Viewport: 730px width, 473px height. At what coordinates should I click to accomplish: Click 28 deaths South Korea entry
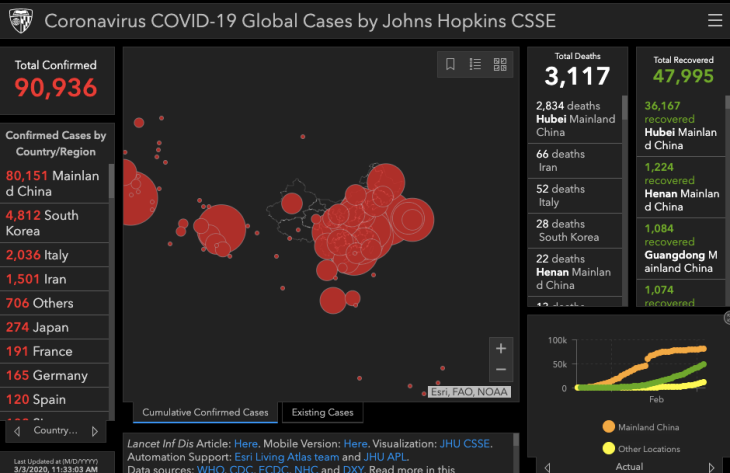pyautogui.click(x=575, y=230)
